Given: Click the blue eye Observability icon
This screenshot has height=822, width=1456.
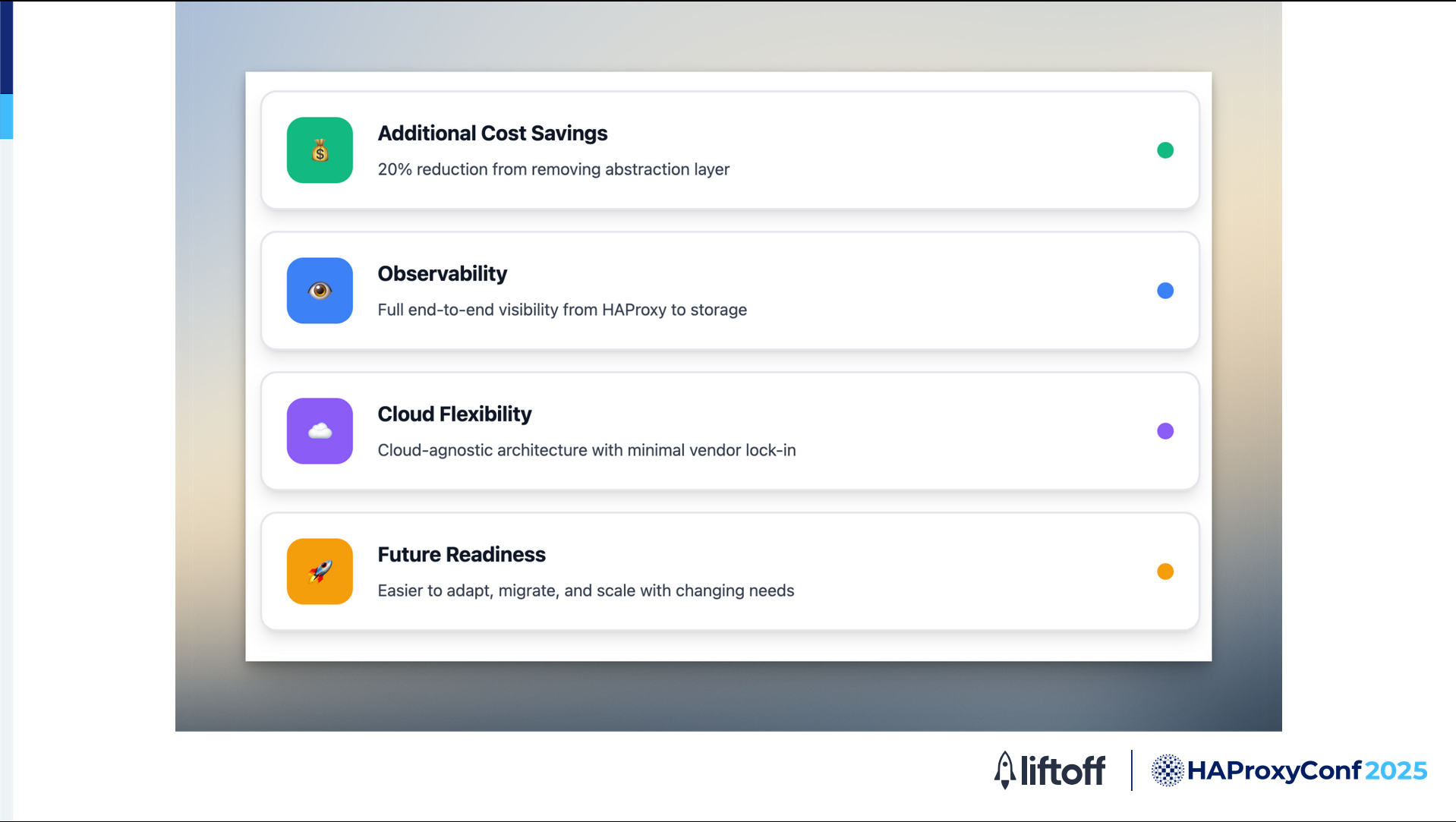Looking at the screenshot, I should pos(320,291).
